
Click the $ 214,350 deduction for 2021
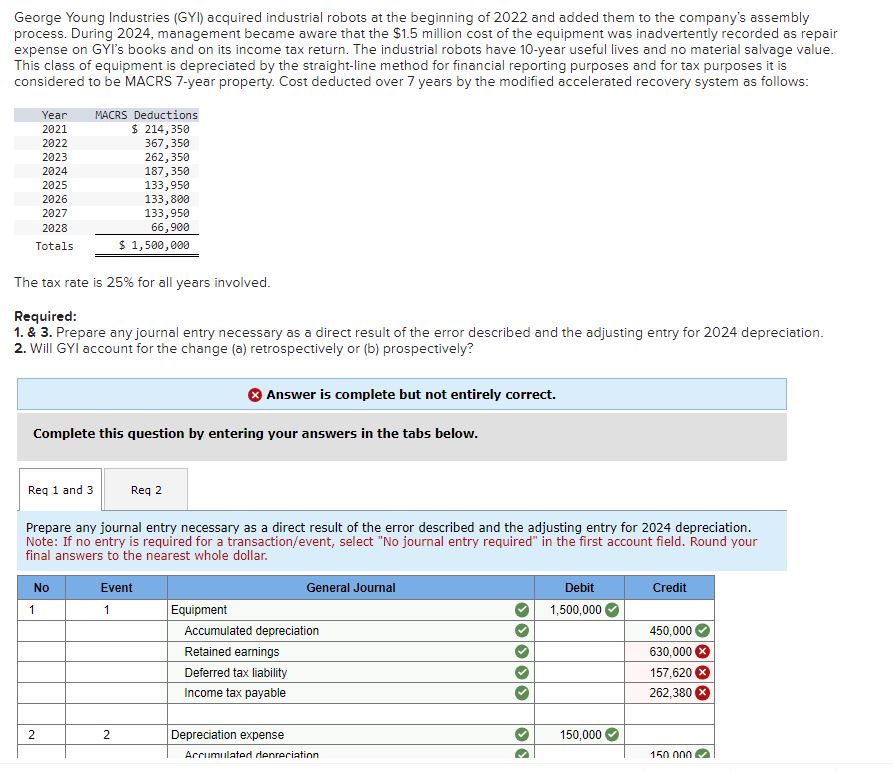point(161,129)
